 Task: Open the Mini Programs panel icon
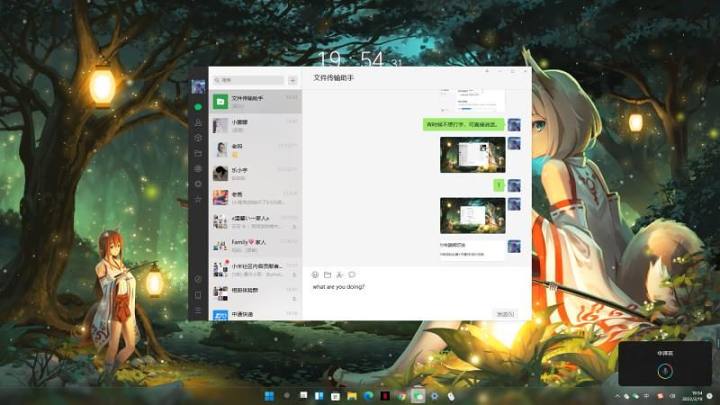(198, 279)
